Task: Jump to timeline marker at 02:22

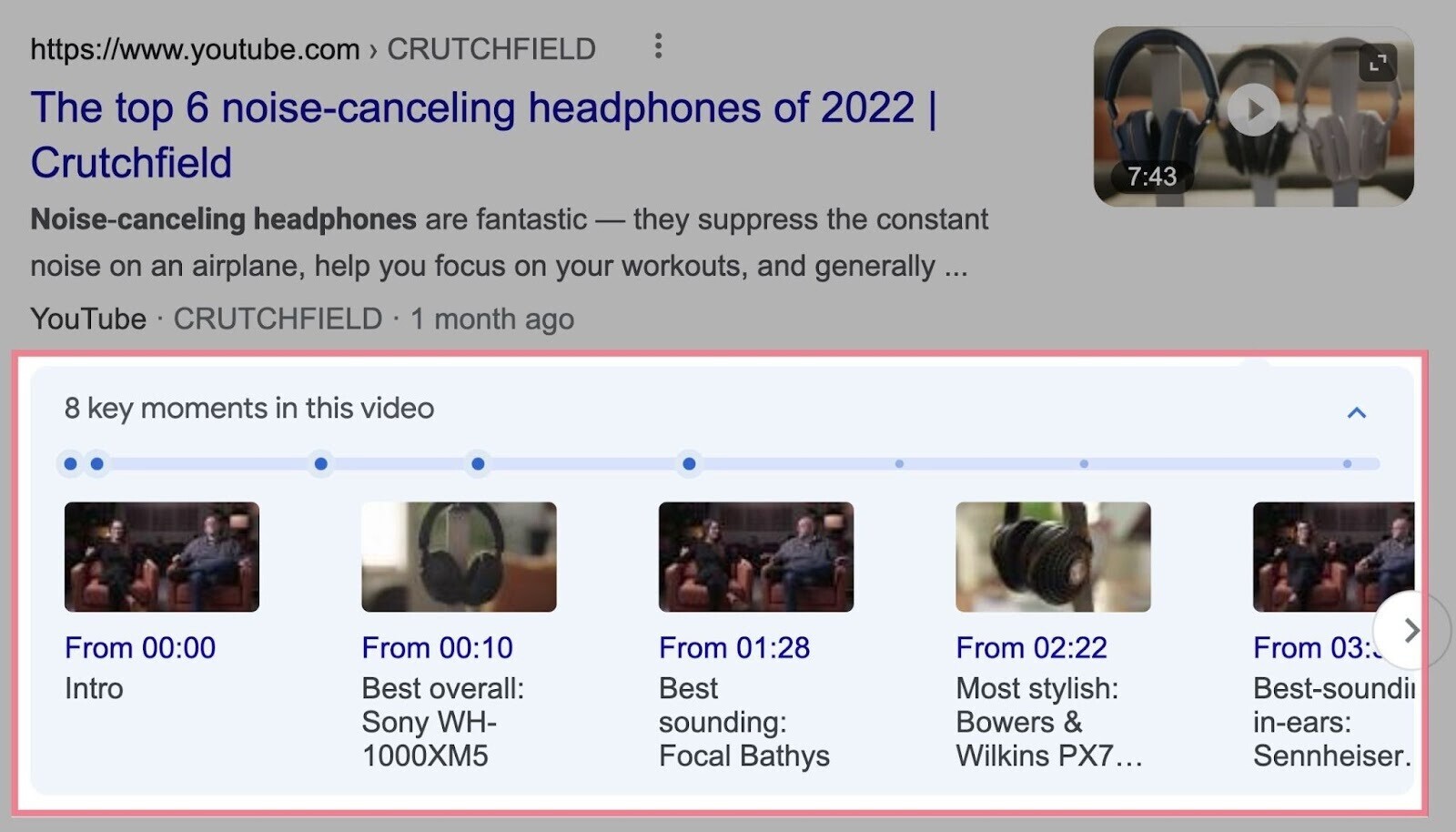Action: pyautogui.click(x=478, y=464)
